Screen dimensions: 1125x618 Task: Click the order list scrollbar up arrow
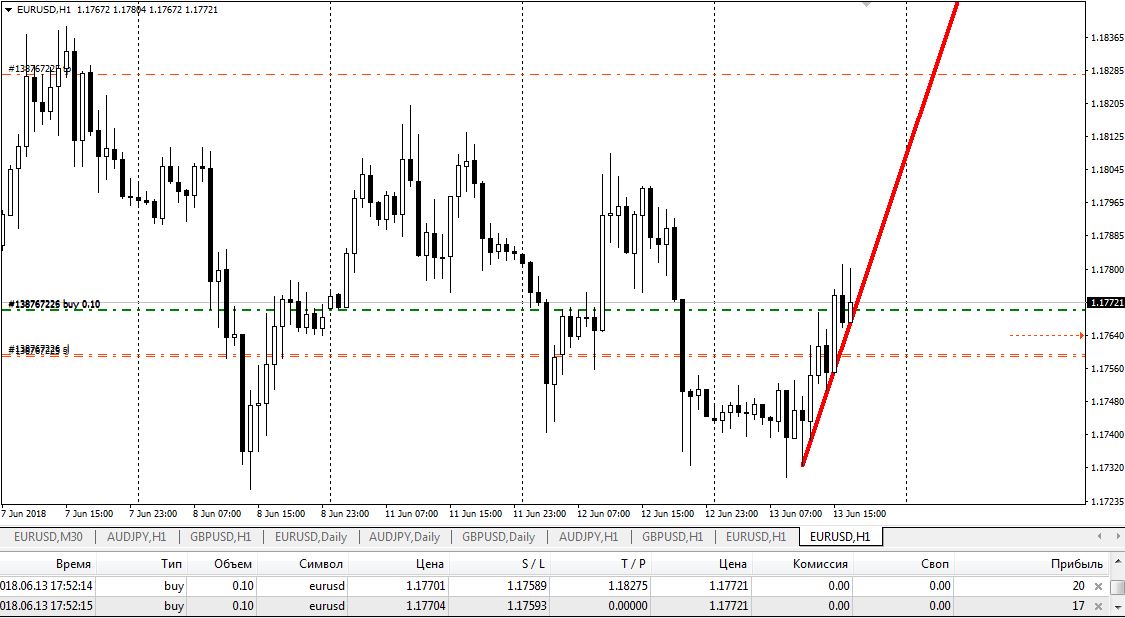coord(1117,563)
